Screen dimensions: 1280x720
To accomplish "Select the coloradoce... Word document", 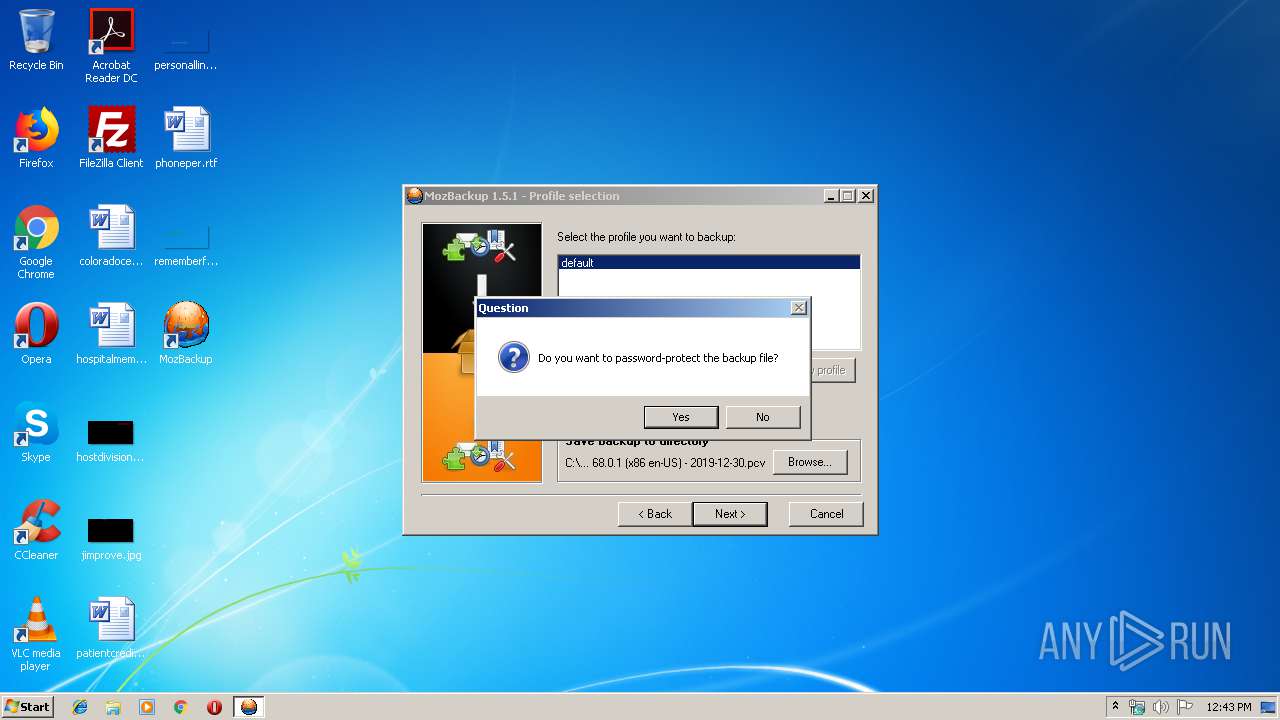I will [x=111, y=236].
